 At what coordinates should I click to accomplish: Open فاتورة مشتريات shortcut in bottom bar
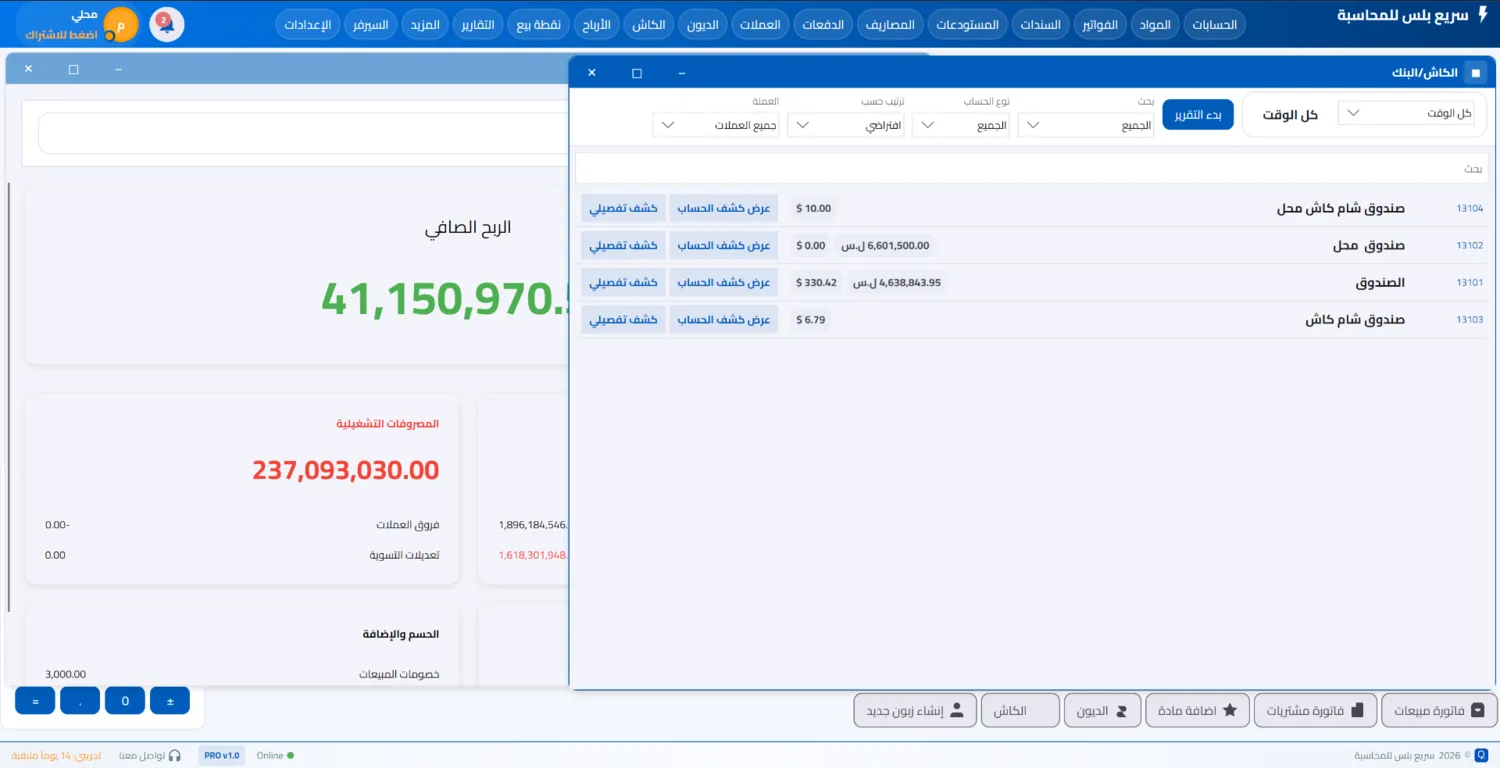(x=1315, y=711)
